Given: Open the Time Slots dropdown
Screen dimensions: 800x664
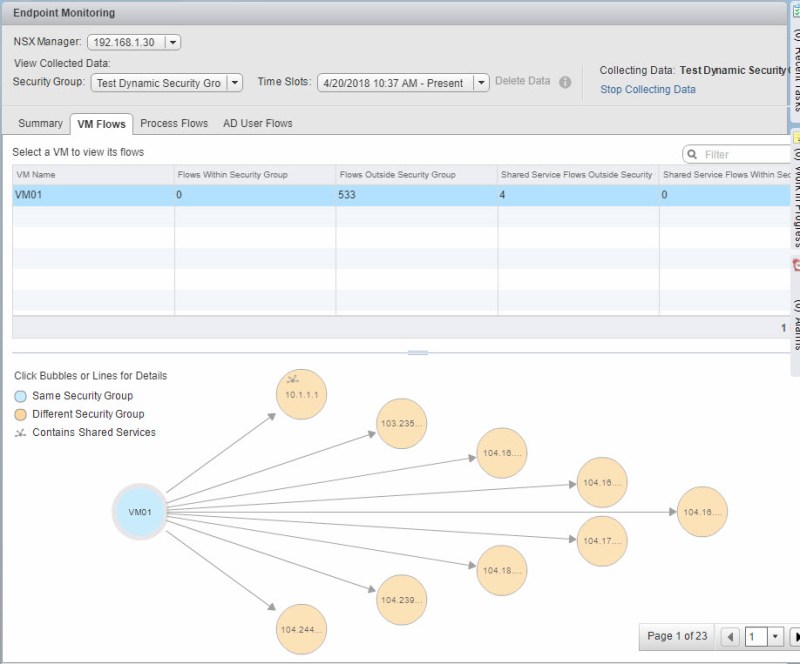Looking at the screenshot, I should coord(480,83).
